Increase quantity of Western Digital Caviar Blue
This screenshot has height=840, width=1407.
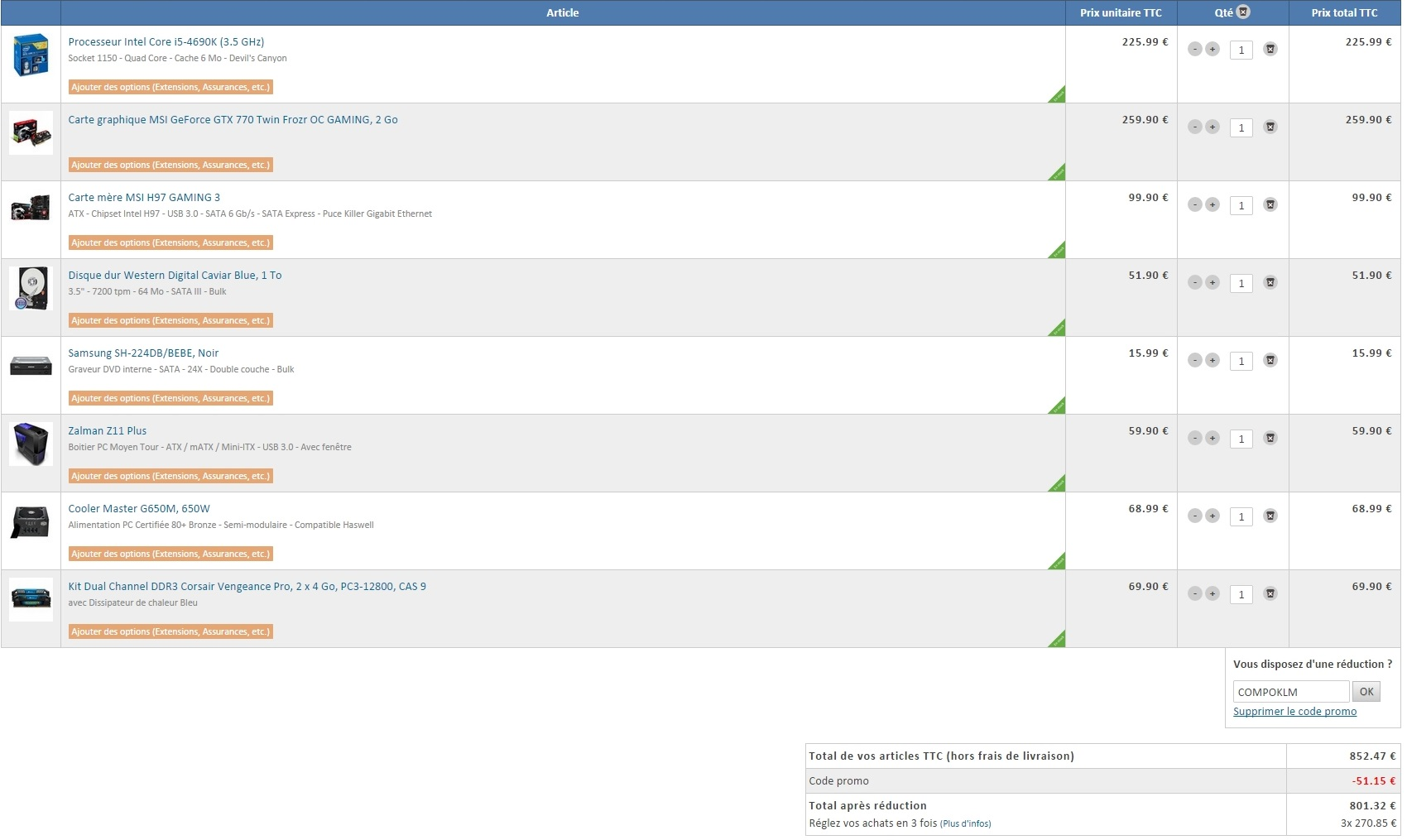pyautogui.click(x=1213, y=283)
